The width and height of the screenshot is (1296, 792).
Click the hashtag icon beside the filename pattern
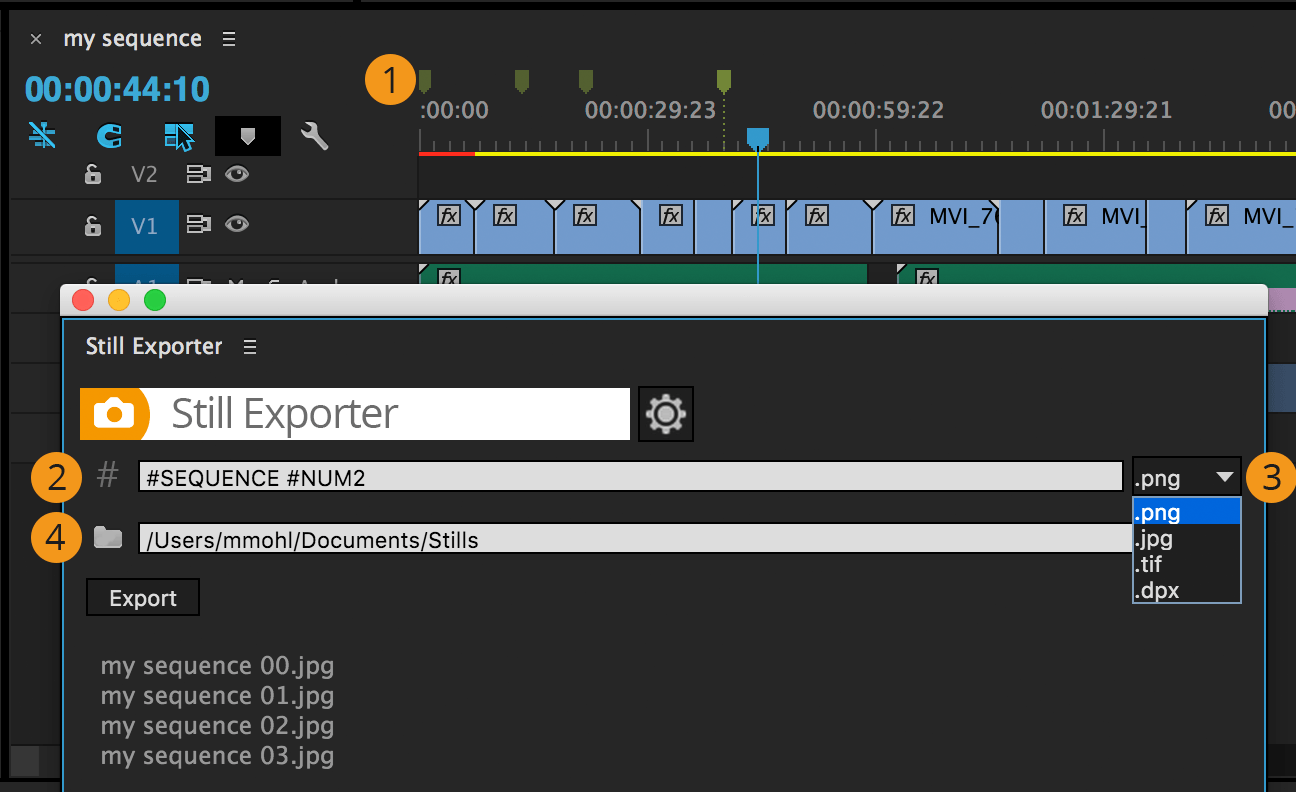tap(107, 476)
